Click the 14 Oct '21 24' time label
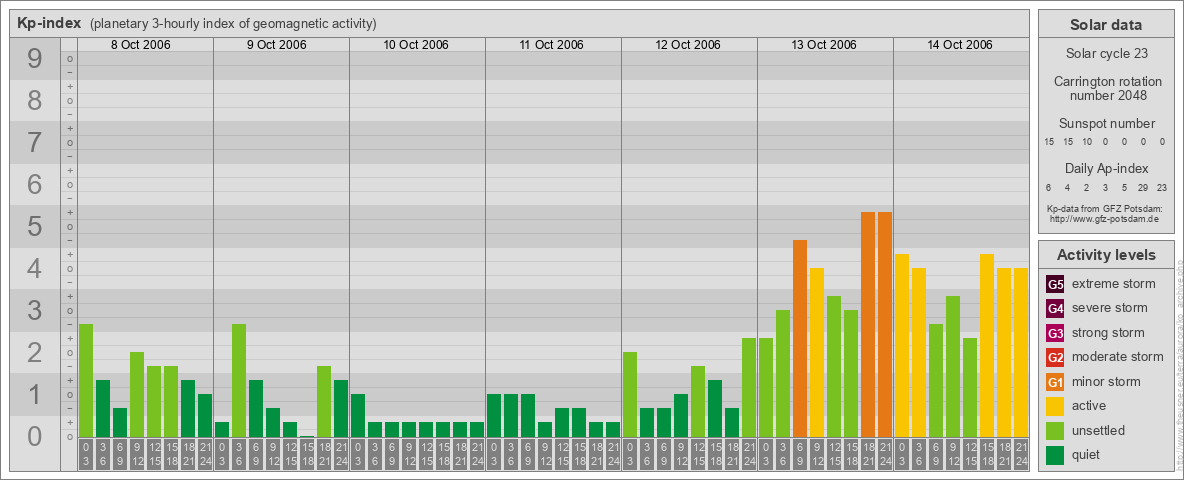The image size is (1184, 480). point(1021,455)
